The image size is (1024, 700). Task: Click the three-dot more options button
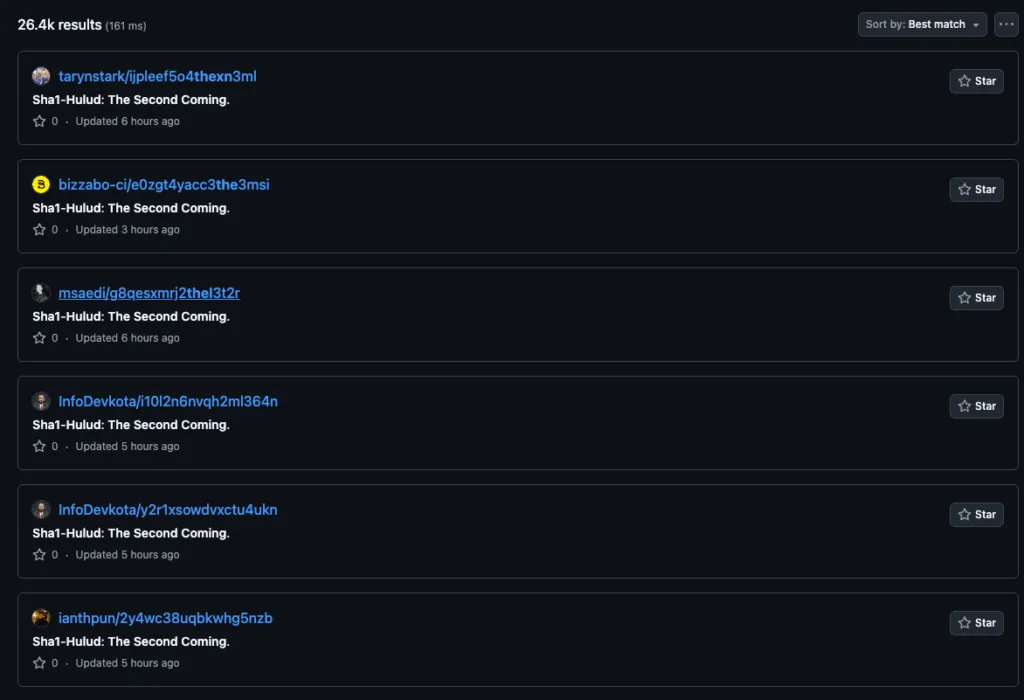click(1006, 24)
